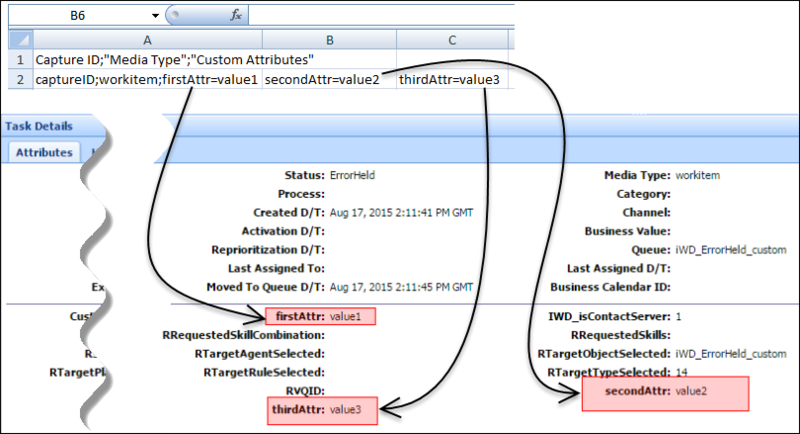The height and width of the screenshot is (434, 800).
Task: Click the RVQID label
Action: tap(305, 391)
